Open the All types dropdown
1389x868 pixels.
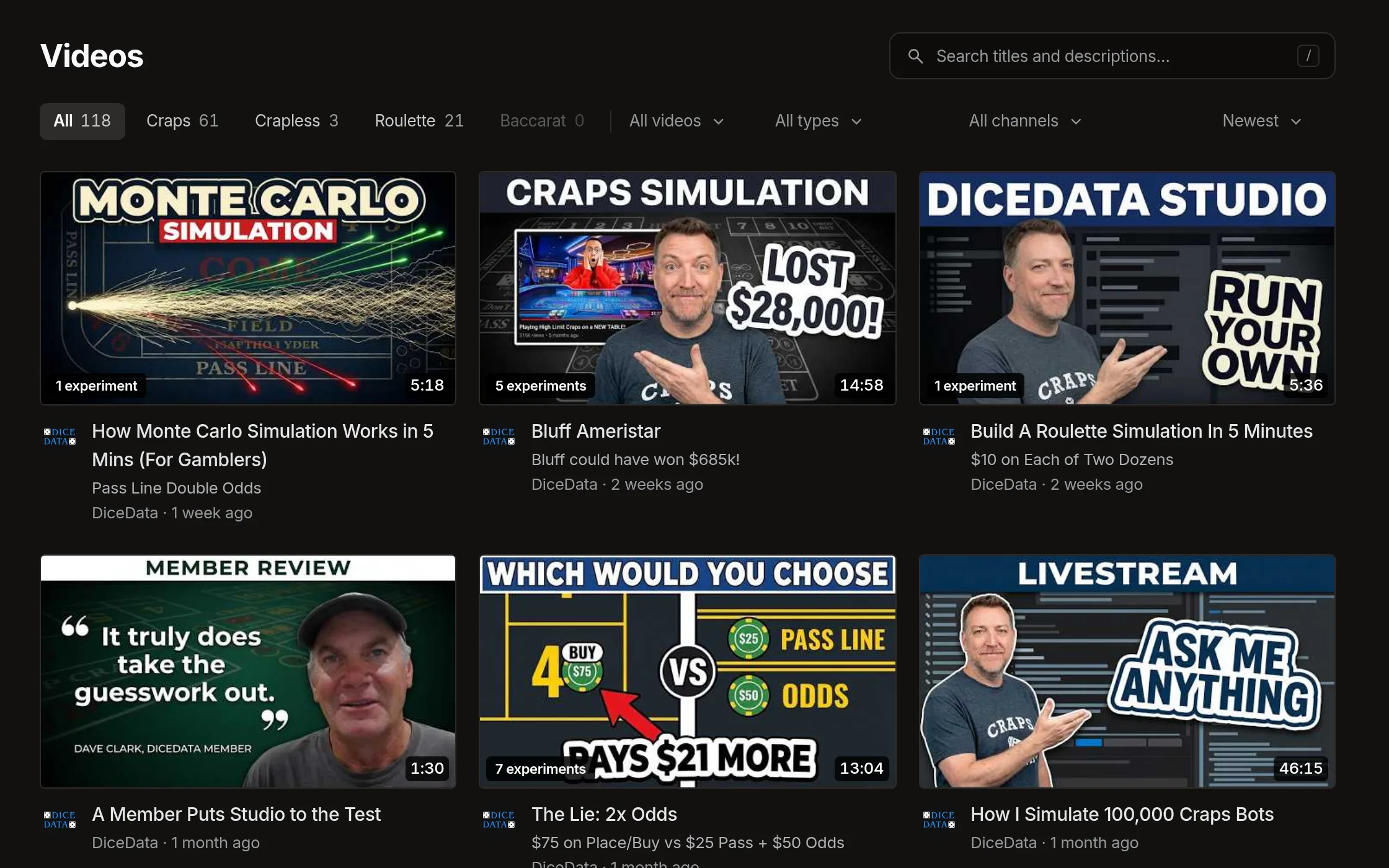click(x=818, y=121)
